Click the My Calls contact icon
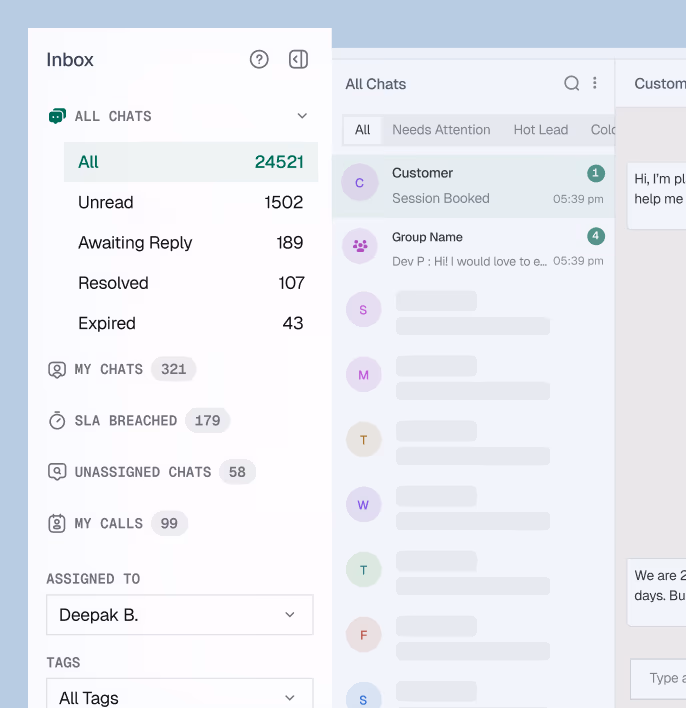The height and width of the screenshot is (708, 686). 57,524
